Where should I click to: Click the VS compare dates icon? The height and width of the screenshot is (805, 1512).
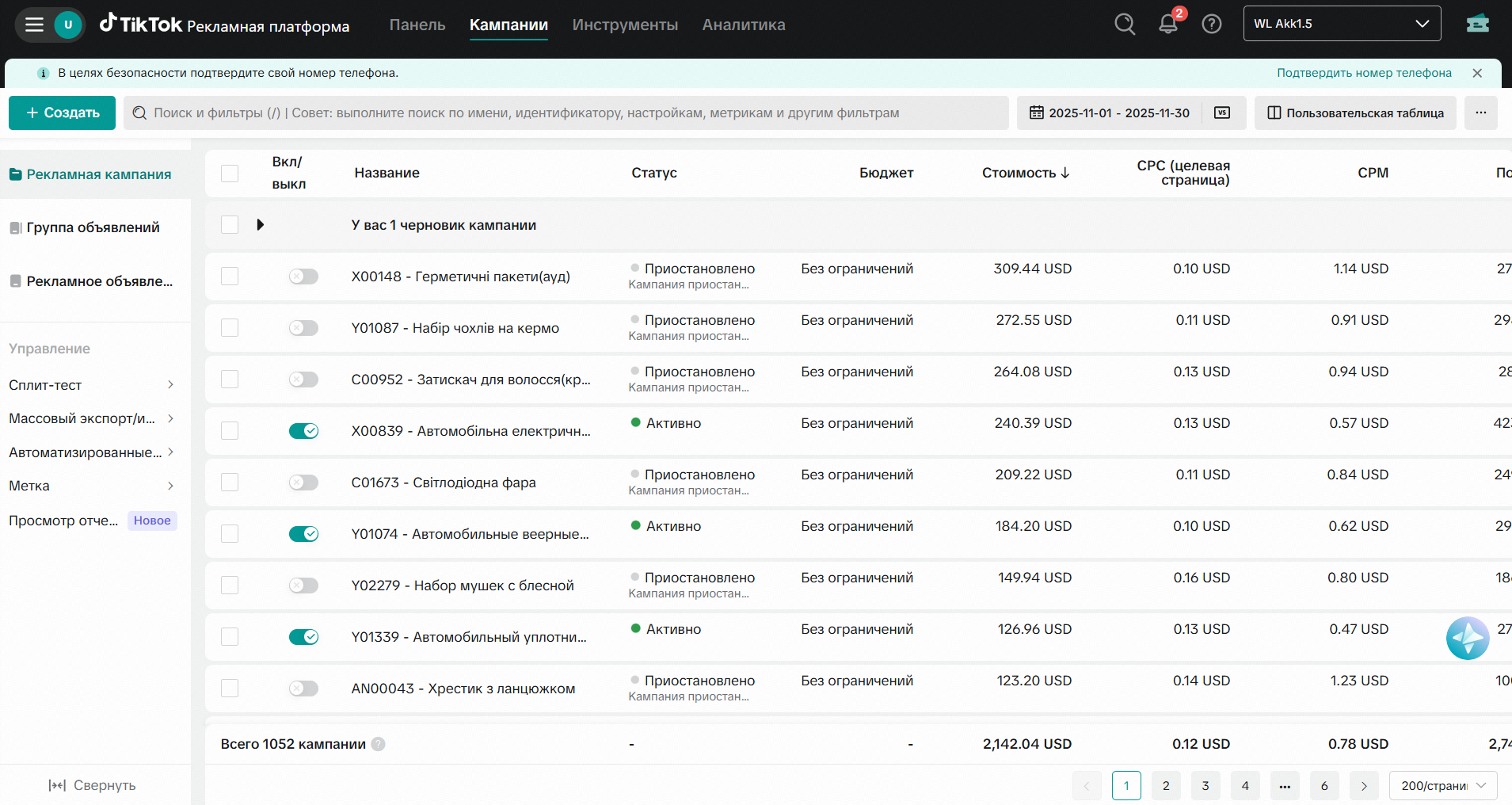pos(1222,113)
